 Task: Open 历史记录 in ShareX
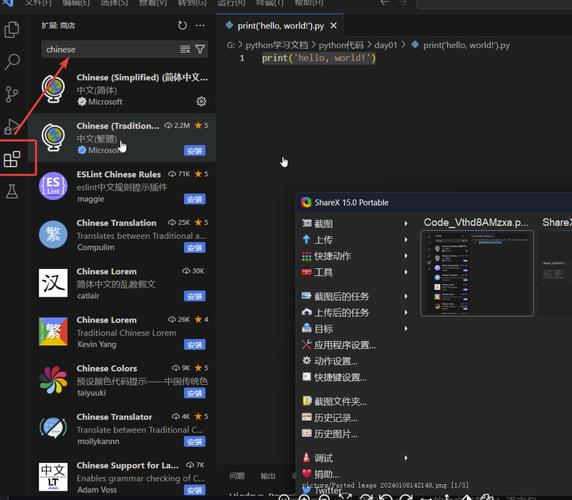(355, 418)
